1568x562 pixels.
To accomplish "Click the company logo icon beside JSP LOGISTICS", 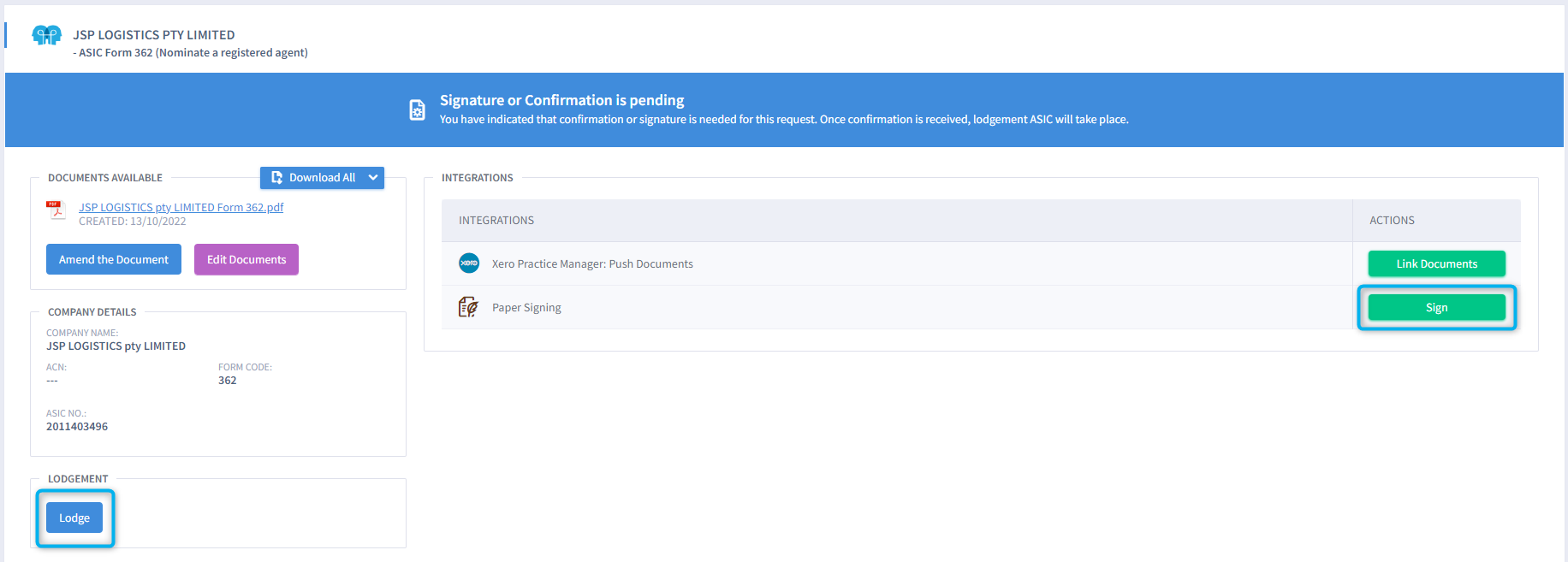I will [46, 35].
